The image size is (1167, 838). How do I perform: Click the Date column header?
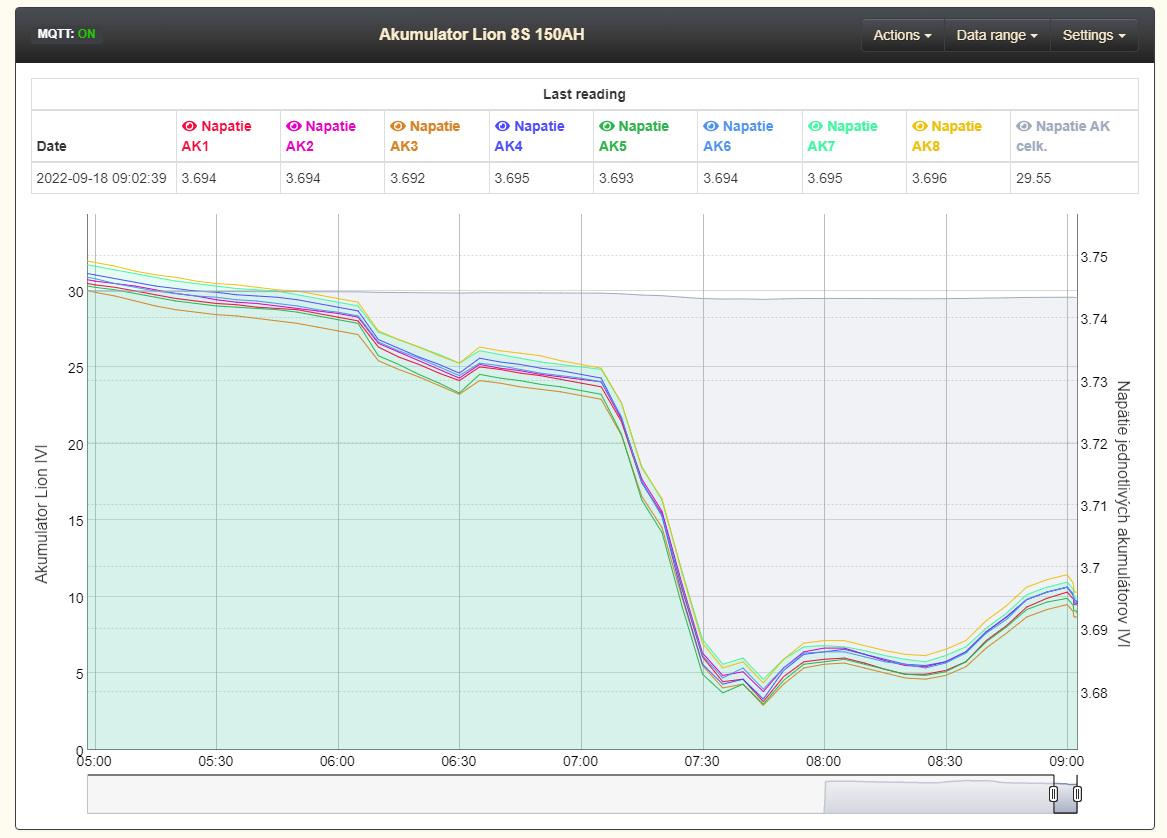(x=52, y=146)
